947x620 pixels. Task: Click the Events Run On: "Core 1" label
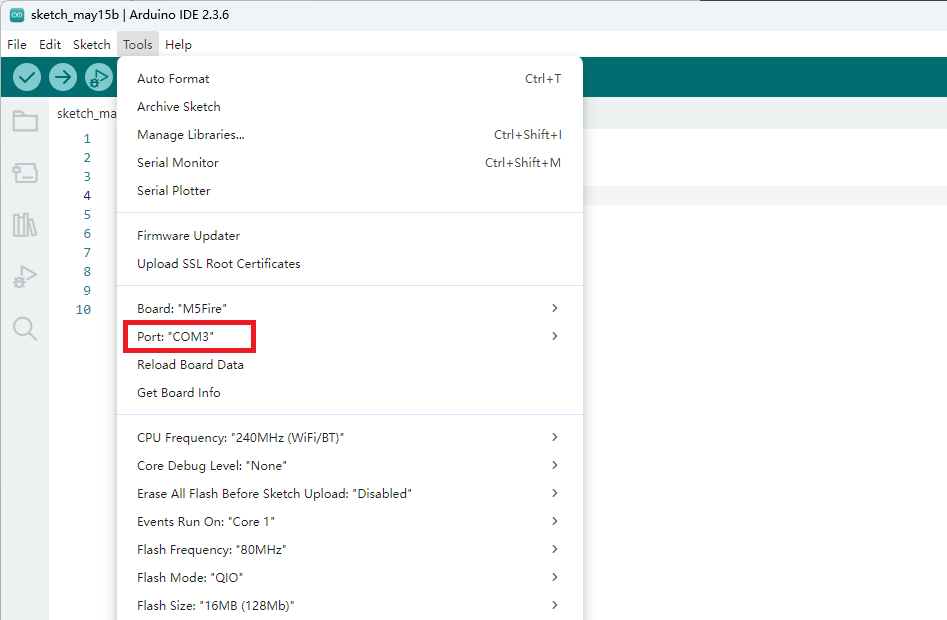[205, 522]
